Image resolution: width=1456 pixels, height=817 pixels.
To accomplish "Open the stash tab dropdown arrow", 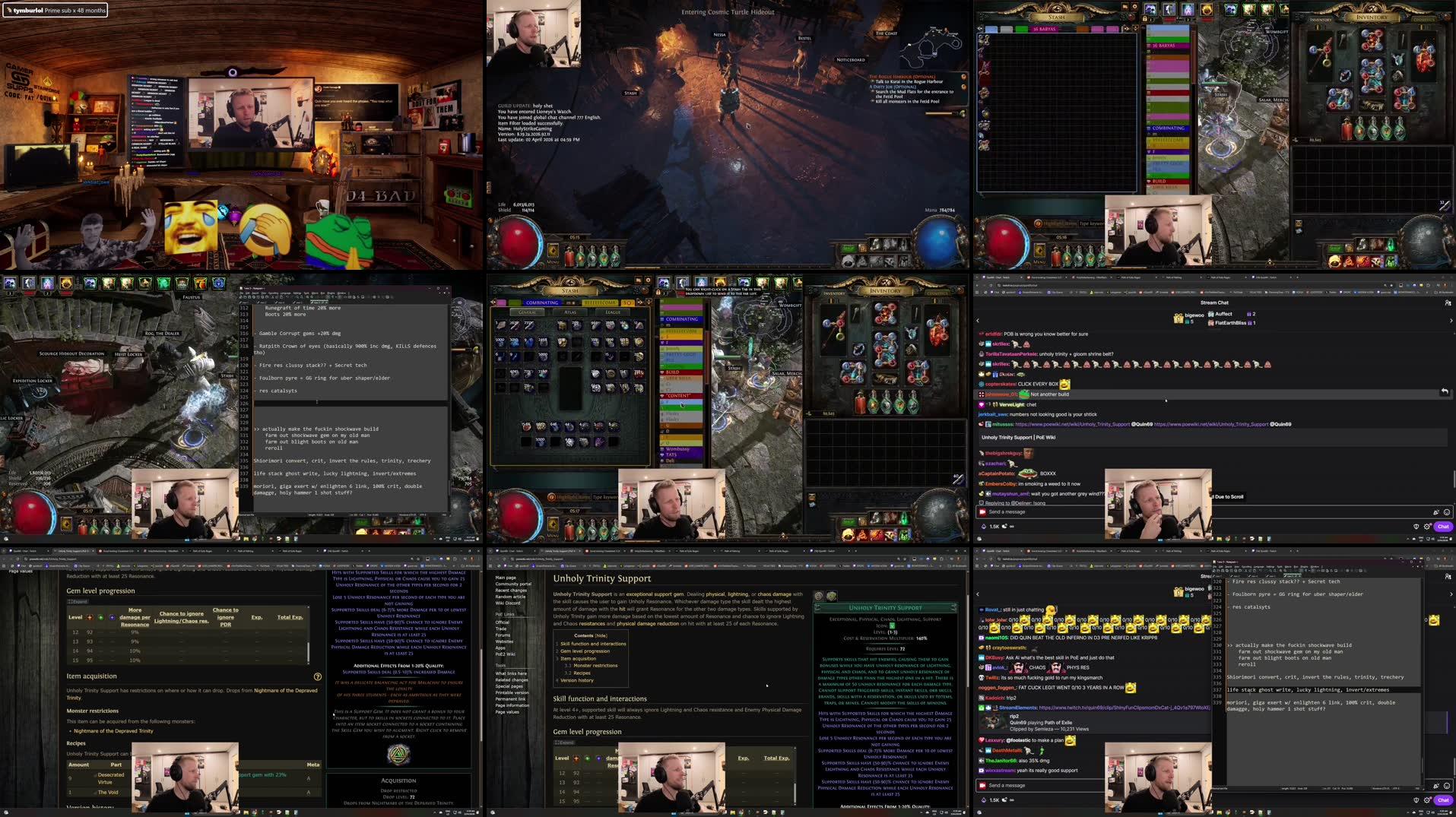I will (649, 302).
